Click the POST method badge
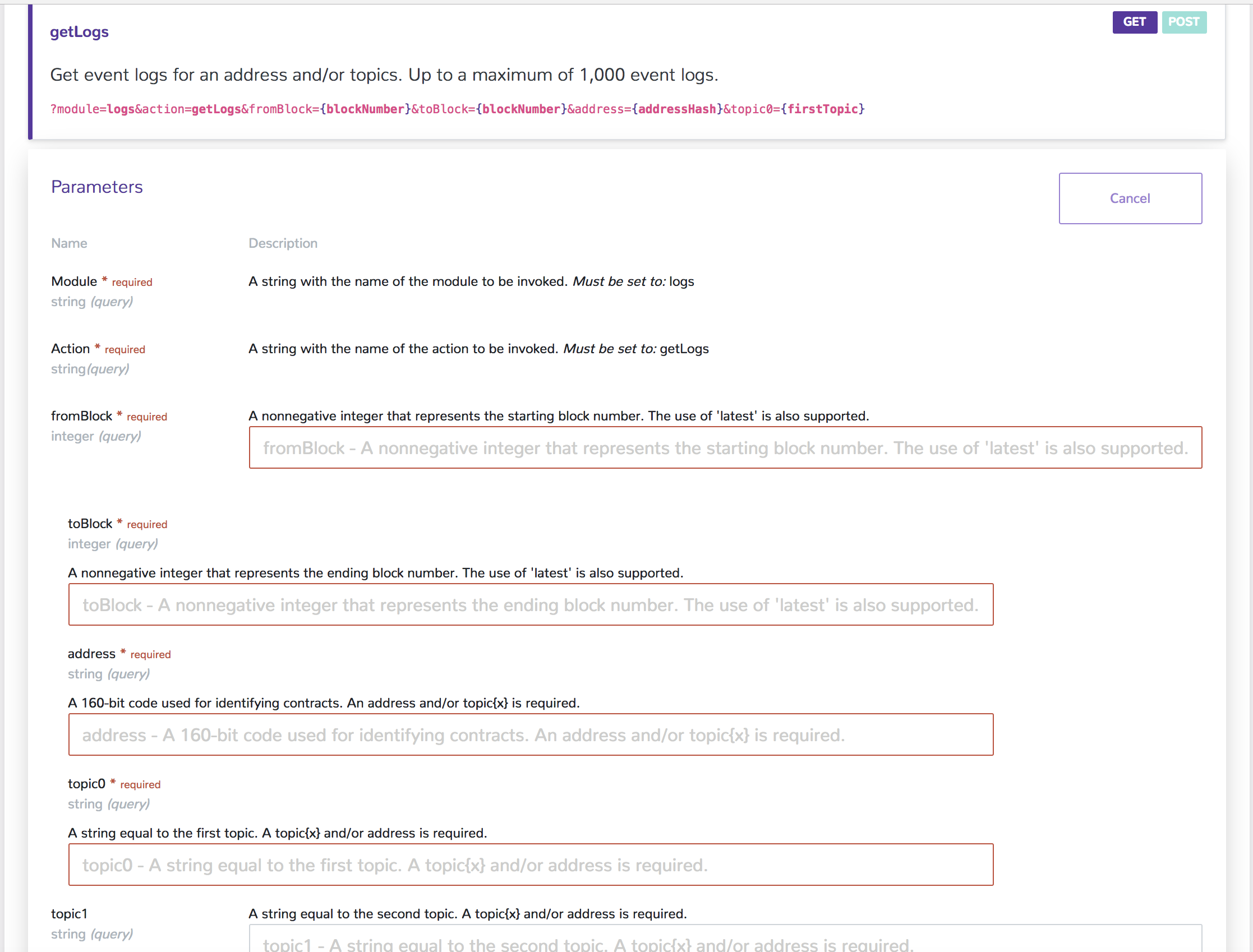This screenshot has height=952, width=1253. coord(1184,22)
